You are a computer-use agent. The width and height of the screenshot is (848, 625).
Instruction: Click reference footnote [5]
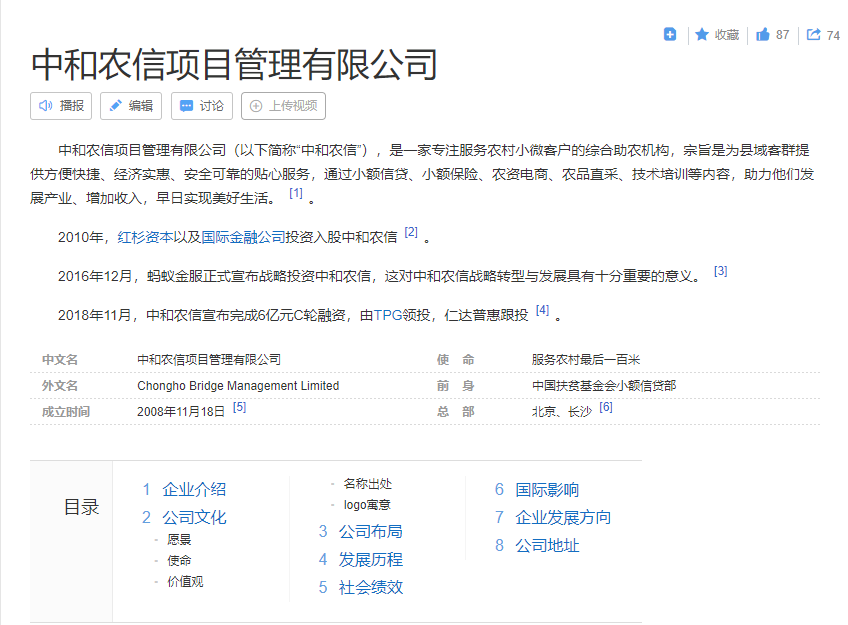[239, 407]
